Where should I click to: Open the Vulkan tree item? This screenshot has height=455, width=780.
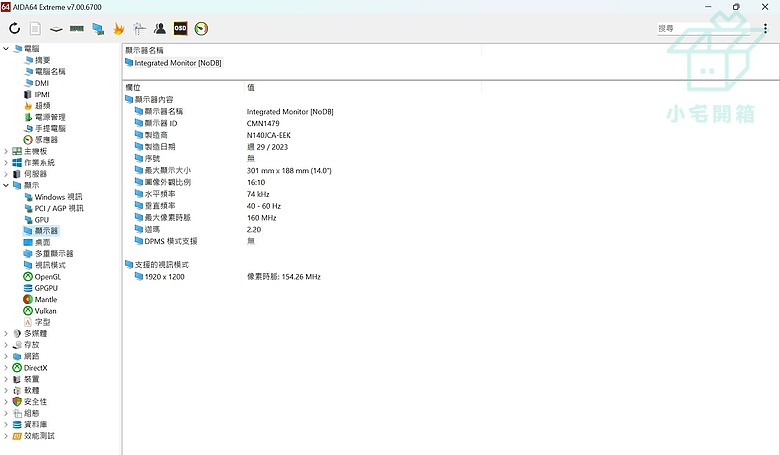point(40,311)
